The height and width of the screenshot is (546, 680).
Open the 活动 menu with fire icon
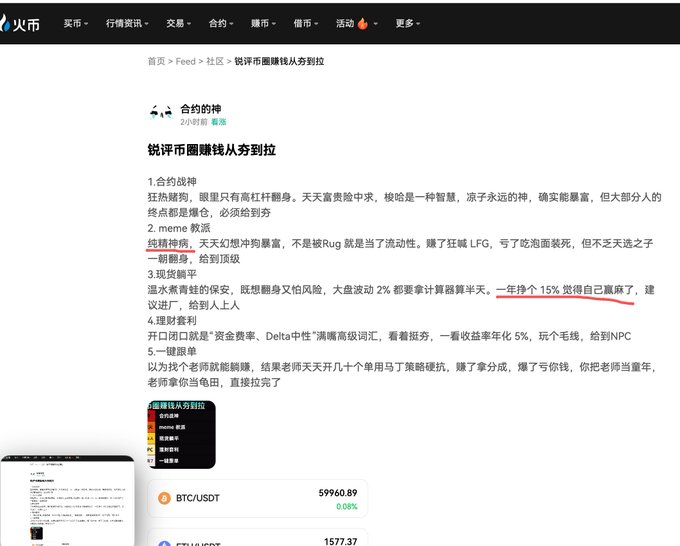[356, 23]
